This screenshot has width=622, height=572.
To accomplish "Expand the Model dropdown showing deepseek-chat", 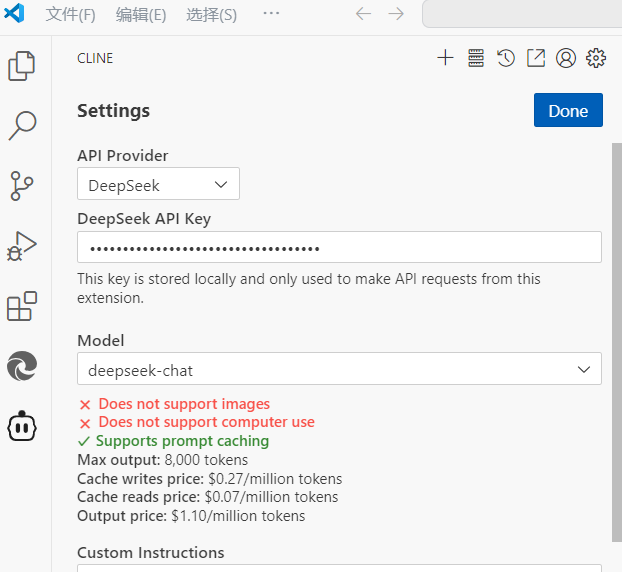I will (339, 369).
